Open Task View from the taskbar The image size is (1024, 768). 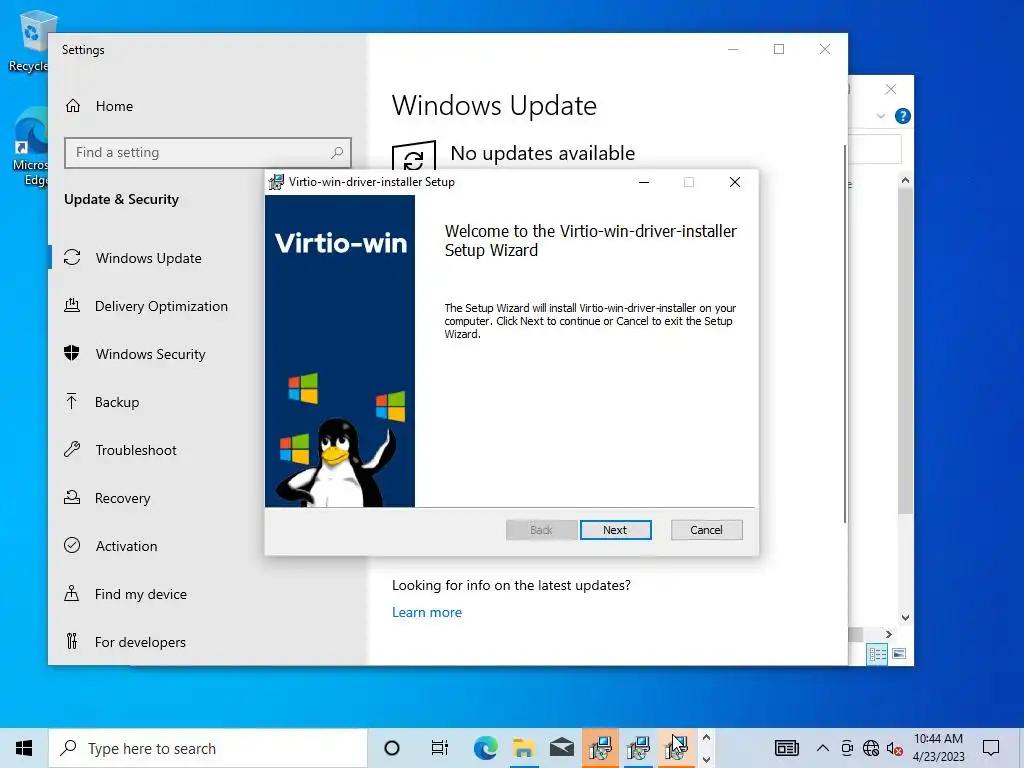coord(440,748)
